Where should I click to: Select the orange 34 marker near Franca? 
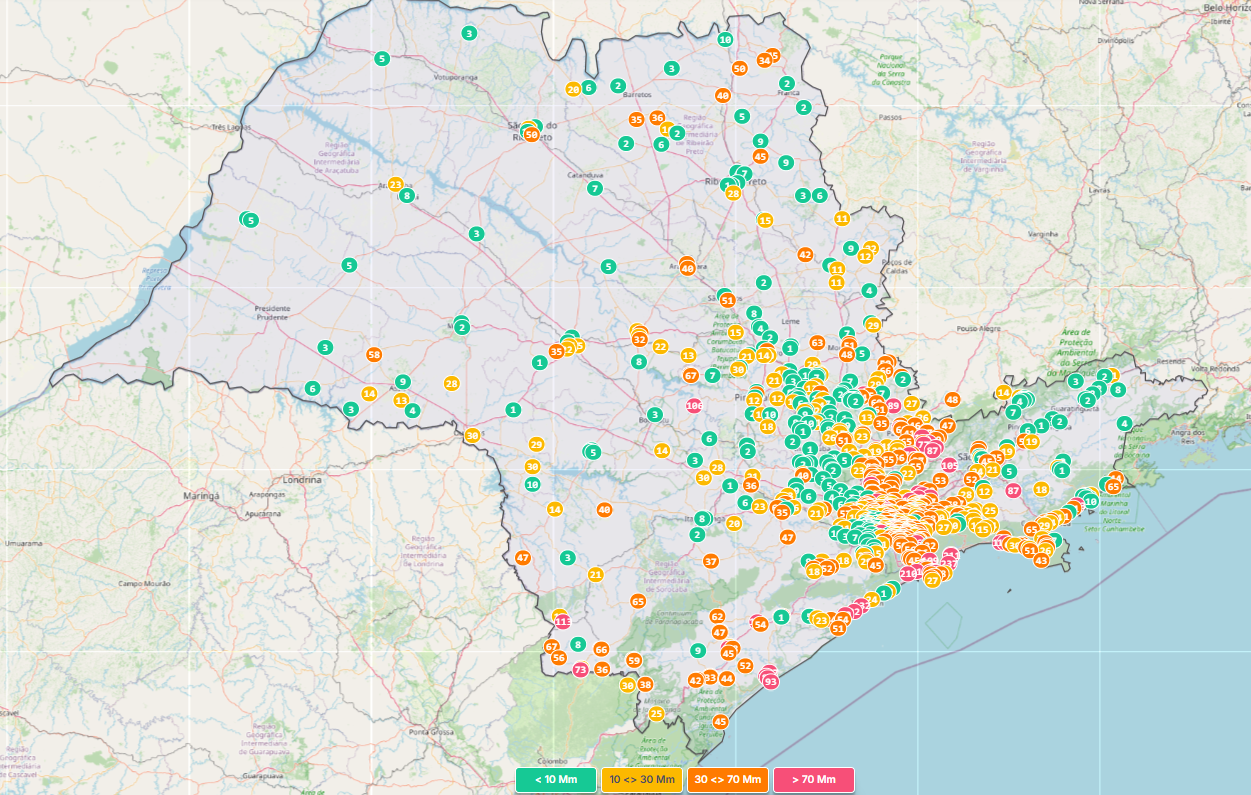(764, 60)
